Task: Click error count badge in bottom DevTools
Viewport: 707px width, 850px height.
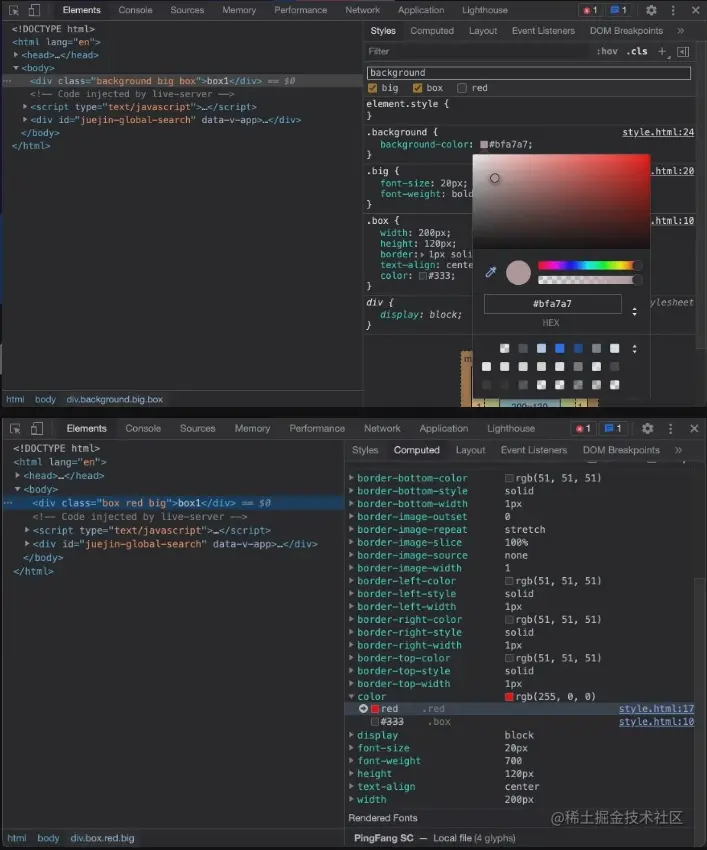Action: (583, 429)
